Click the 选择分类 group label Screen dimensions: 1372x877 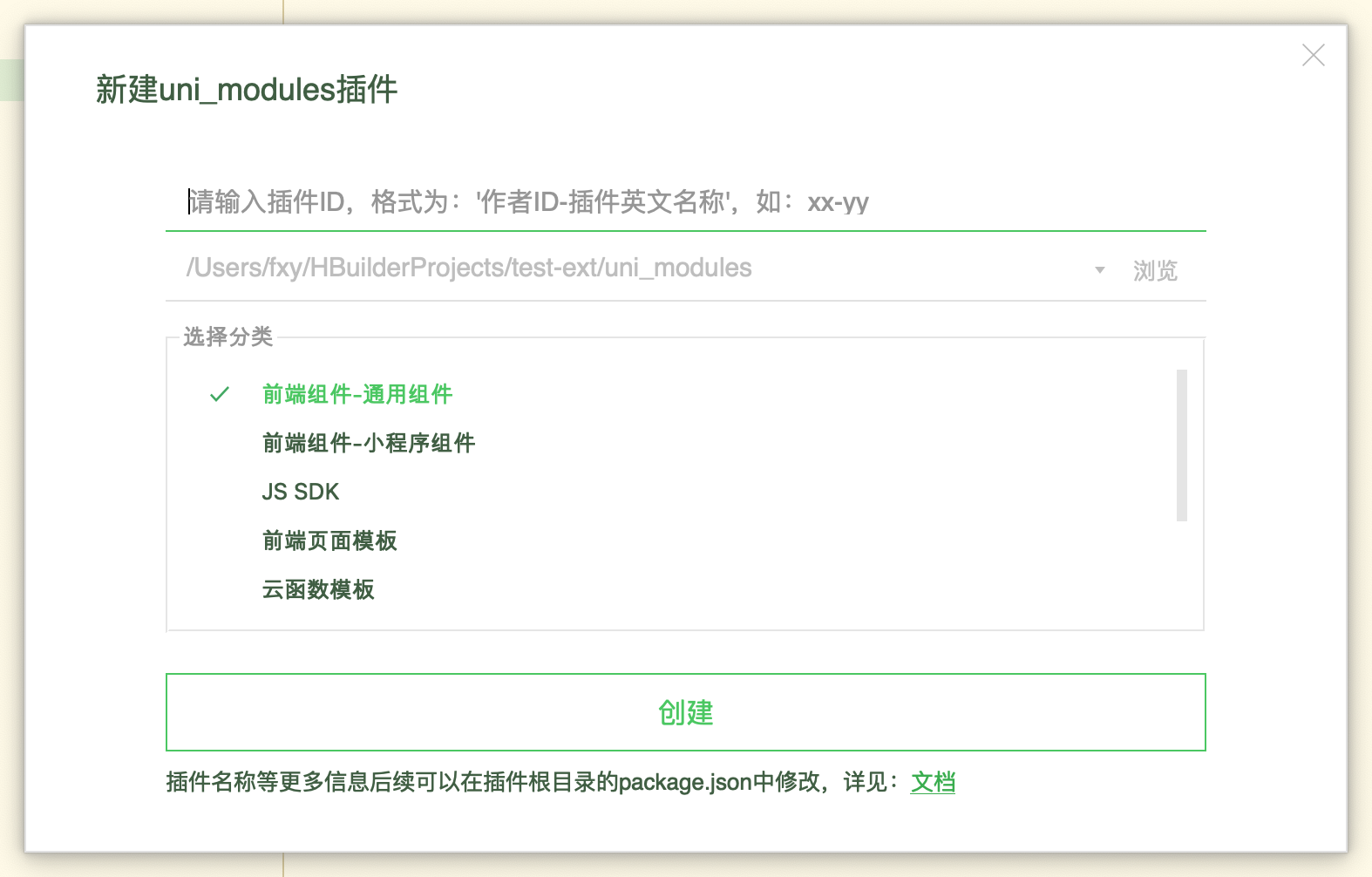click(x=228, y=337)
